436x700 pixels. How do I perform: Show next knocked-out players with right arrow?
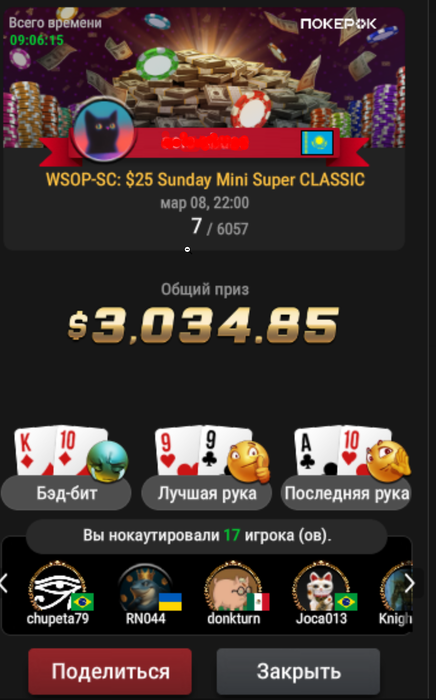(x=409, y=583)
